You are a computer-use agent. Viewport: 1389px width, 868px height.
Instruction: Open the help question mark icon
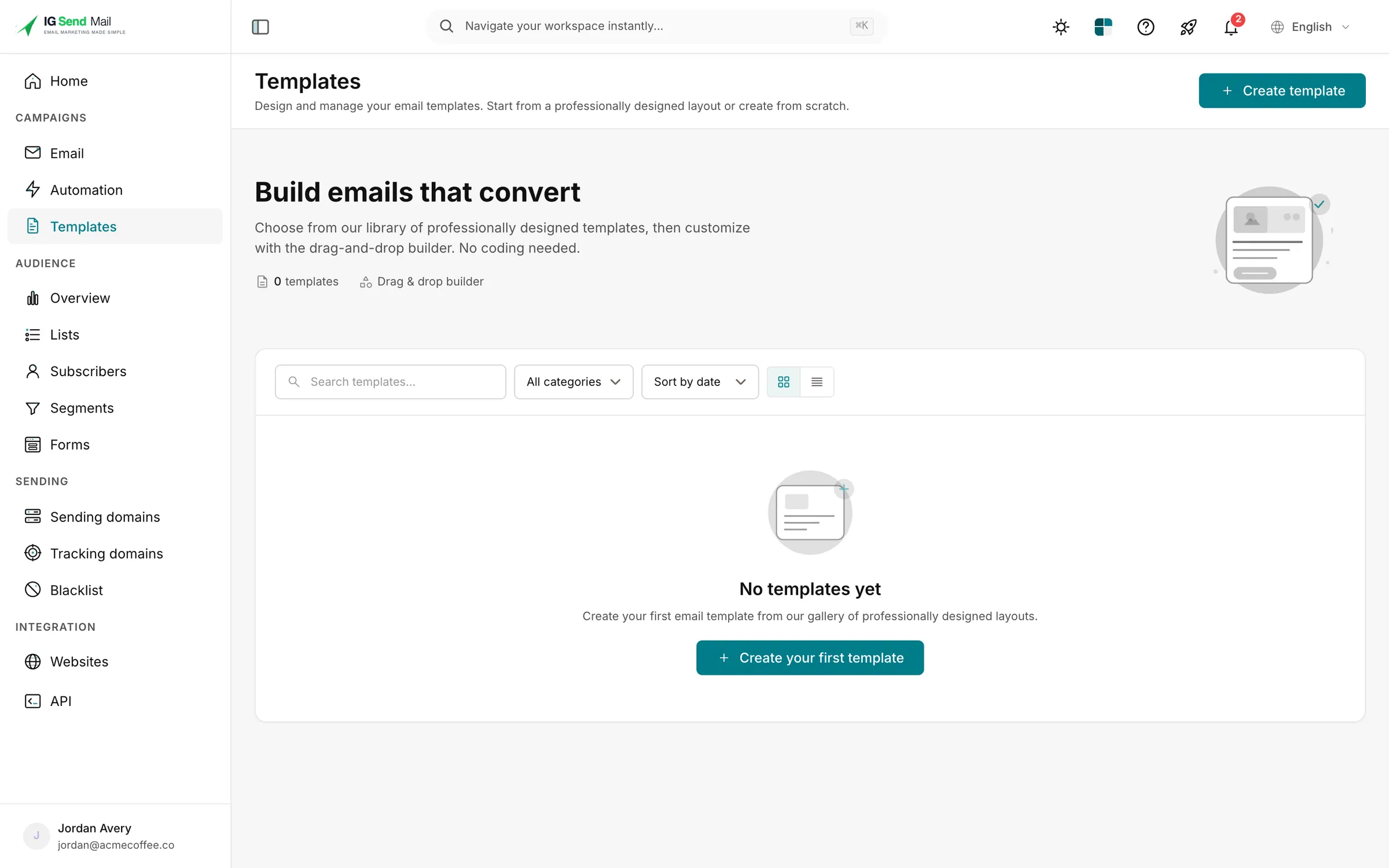pyautogui.click(x=1145, y=27)
